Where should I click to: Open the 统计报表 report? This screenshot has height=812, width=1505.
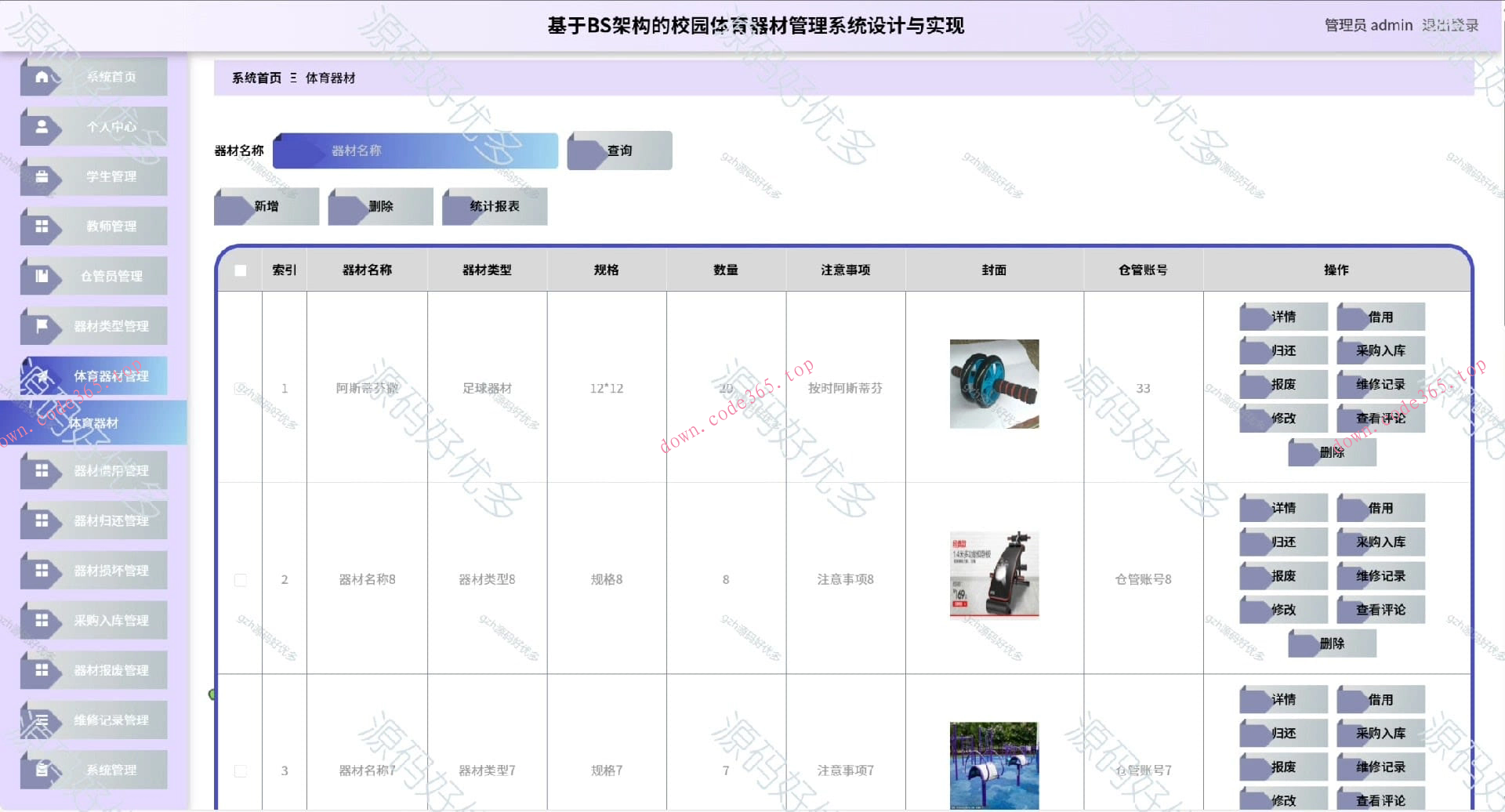pyautogui.click(x=495, y=206)
